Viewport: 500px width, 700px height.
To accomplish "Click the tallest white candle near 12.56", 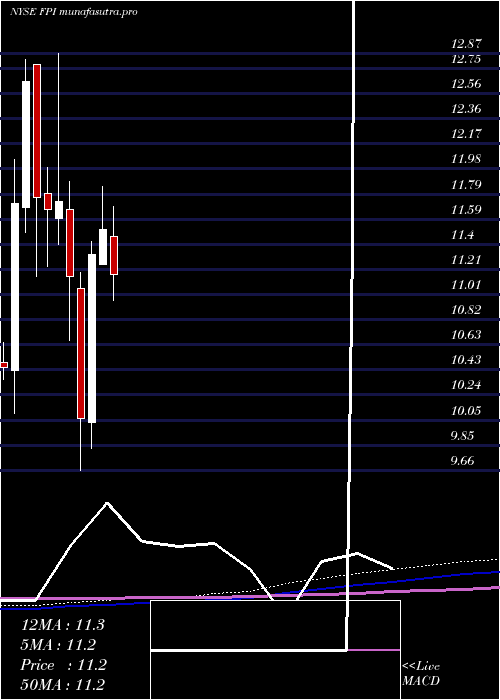I will click(26, 144).
